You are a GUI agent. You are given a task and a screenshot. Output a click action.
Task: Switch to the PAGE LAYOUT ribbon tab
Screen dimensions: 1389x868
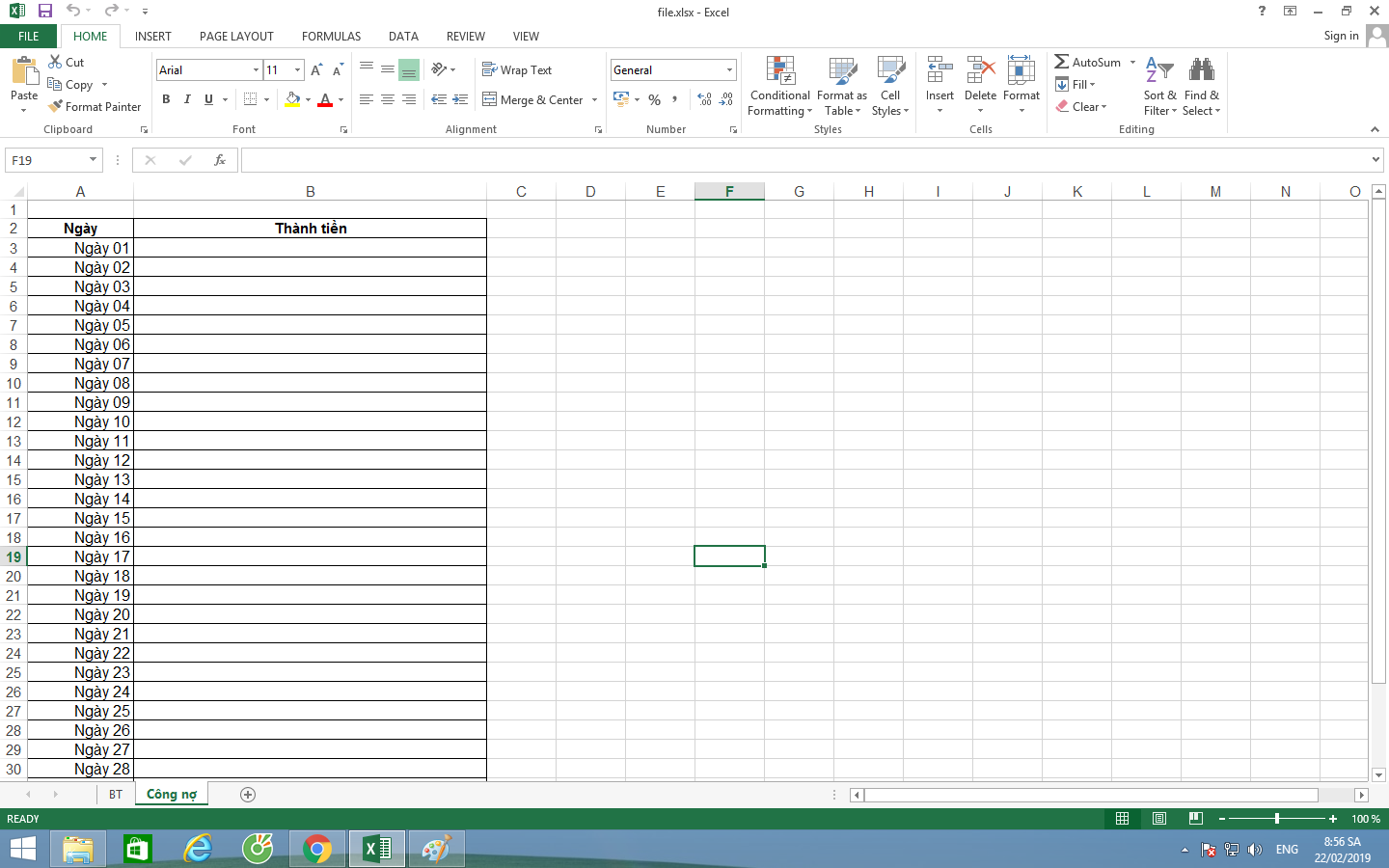[x=236, y=36]
